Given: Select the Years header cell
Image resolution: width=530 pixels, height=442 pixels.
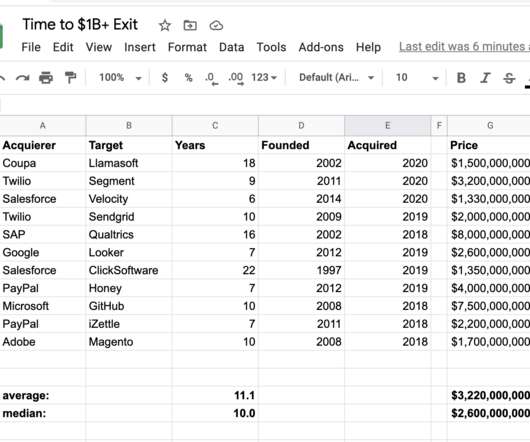Looking at the screenshot, I should tap(215, 145).
